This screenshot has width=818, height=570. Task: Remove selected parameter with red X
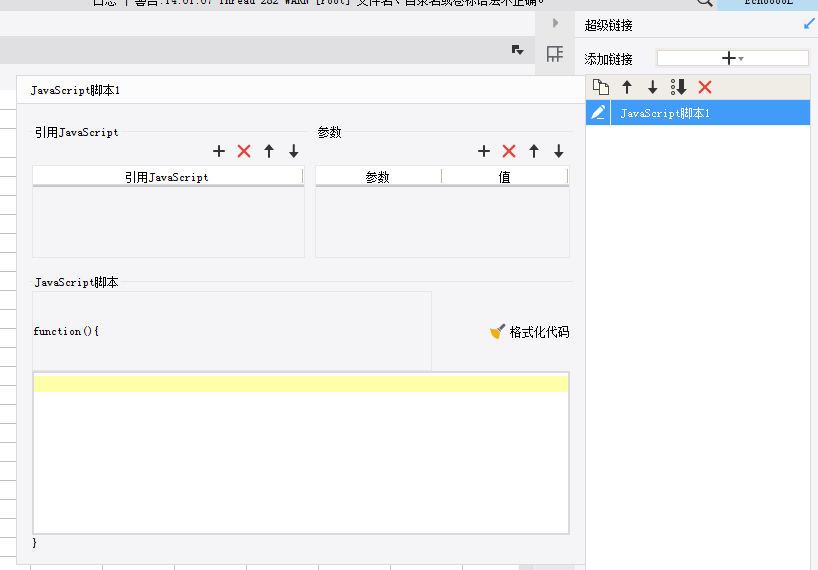(x=509, y=151)
